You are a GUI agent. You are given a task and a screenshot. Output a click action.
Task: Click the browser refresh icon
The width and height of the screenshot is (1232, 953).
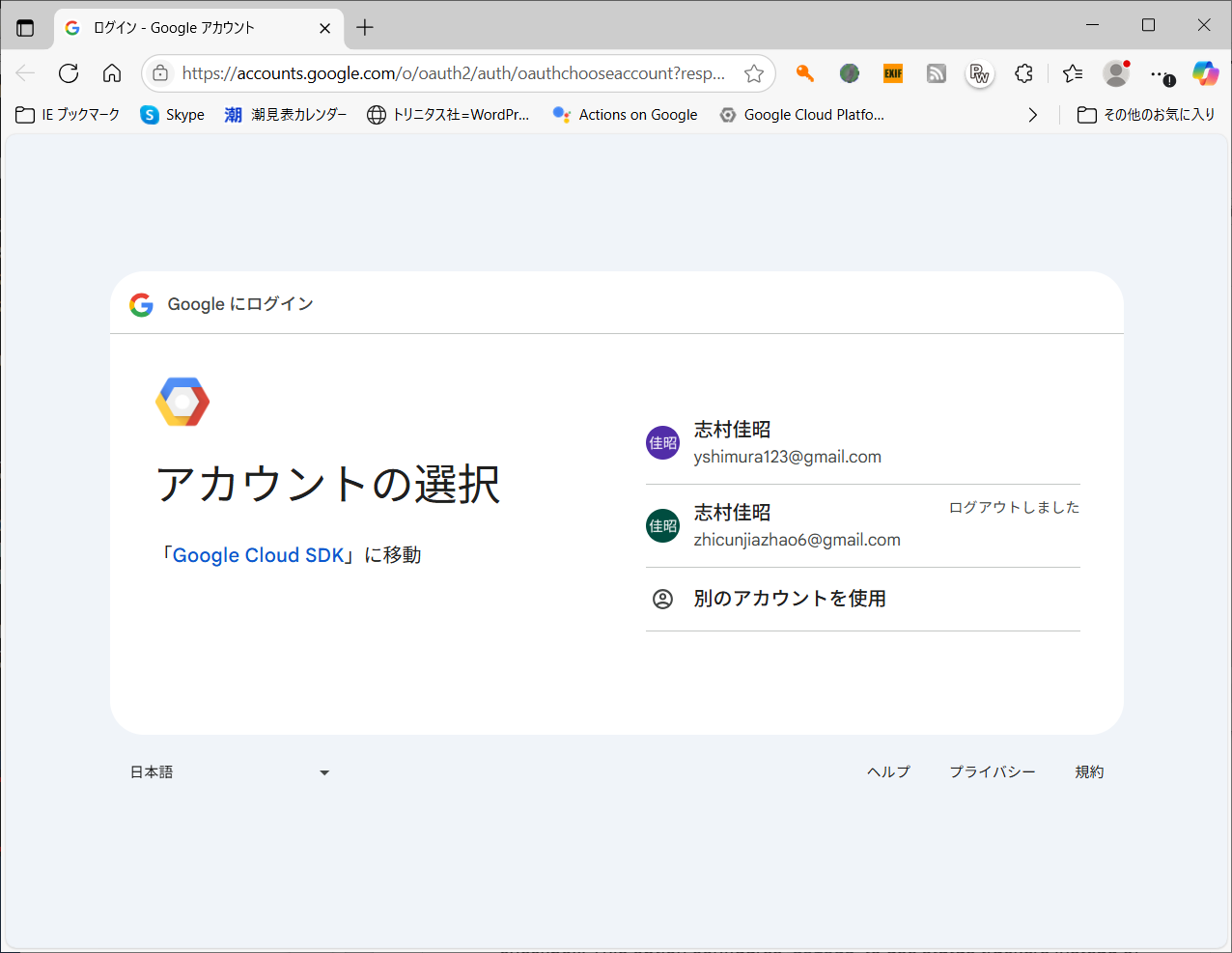pyautogui.click(x=69, y=73)
